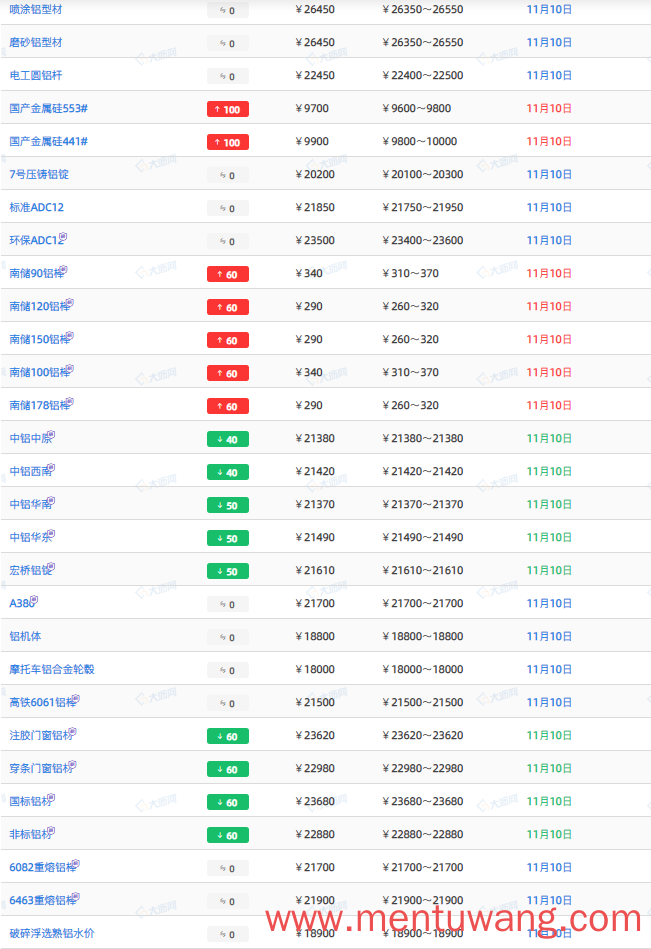
Task: Click the small icon beside 中铝中原
Action: coord(51,435)
